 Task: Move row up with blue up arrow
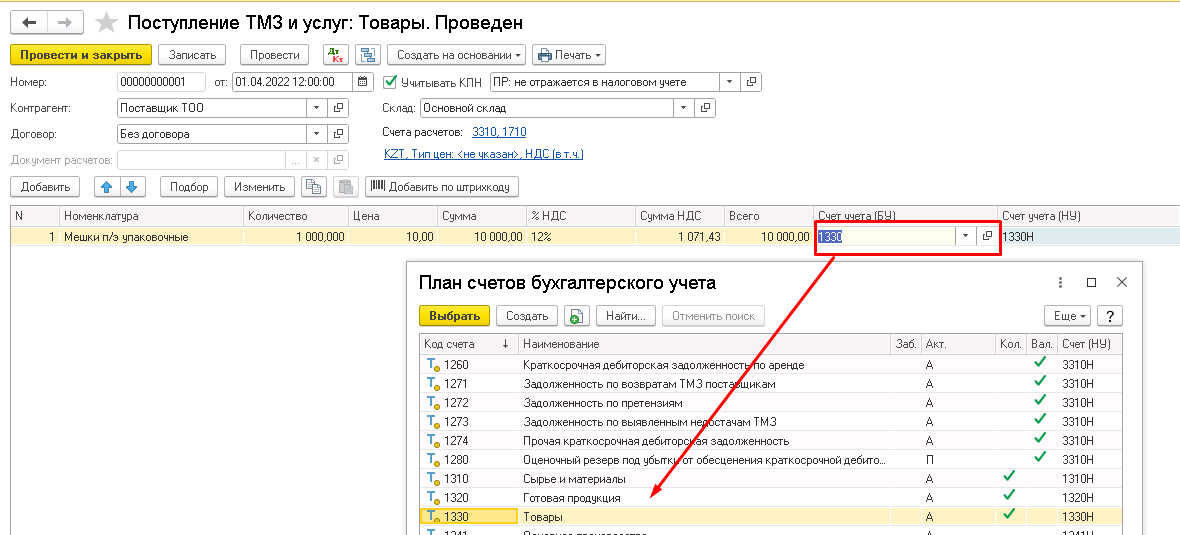[x=106, y=187]
